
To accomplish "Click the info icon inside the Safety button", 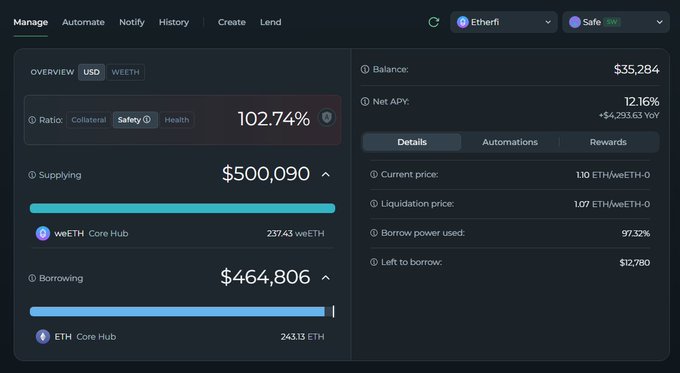I will pyautogui.click(x=147, y=119).
